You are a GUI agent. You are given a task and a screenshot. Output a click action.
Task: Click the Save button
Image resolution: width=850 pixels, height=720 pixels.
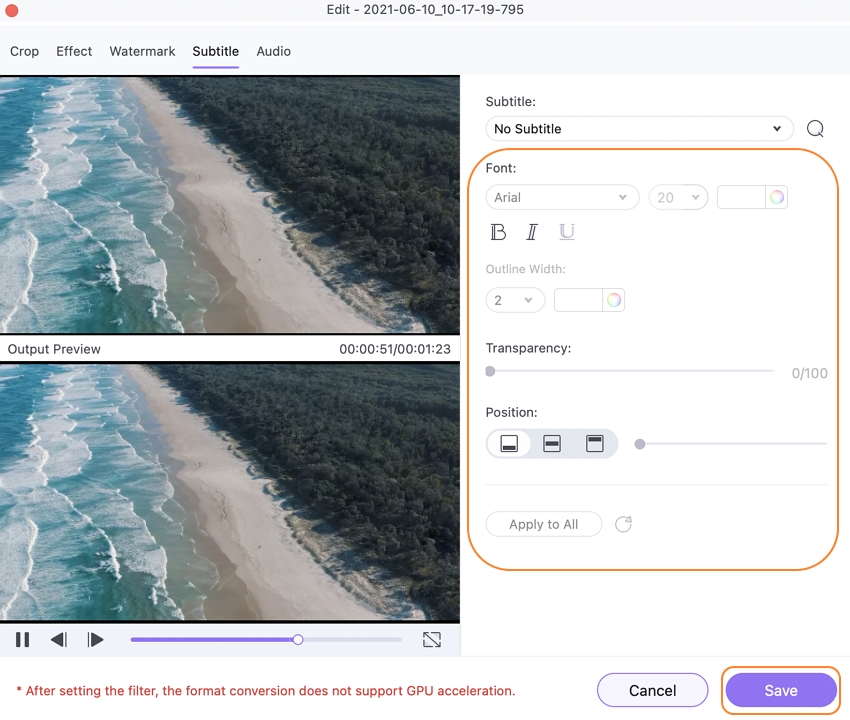[x=780, y=690]
